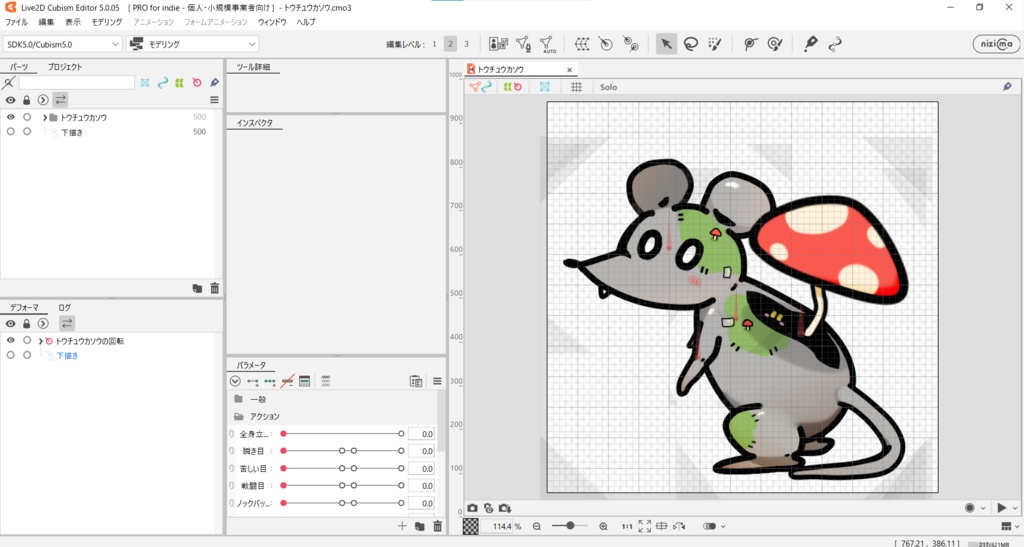
Task: Click the parts search filter field
Action: (76, 82)
